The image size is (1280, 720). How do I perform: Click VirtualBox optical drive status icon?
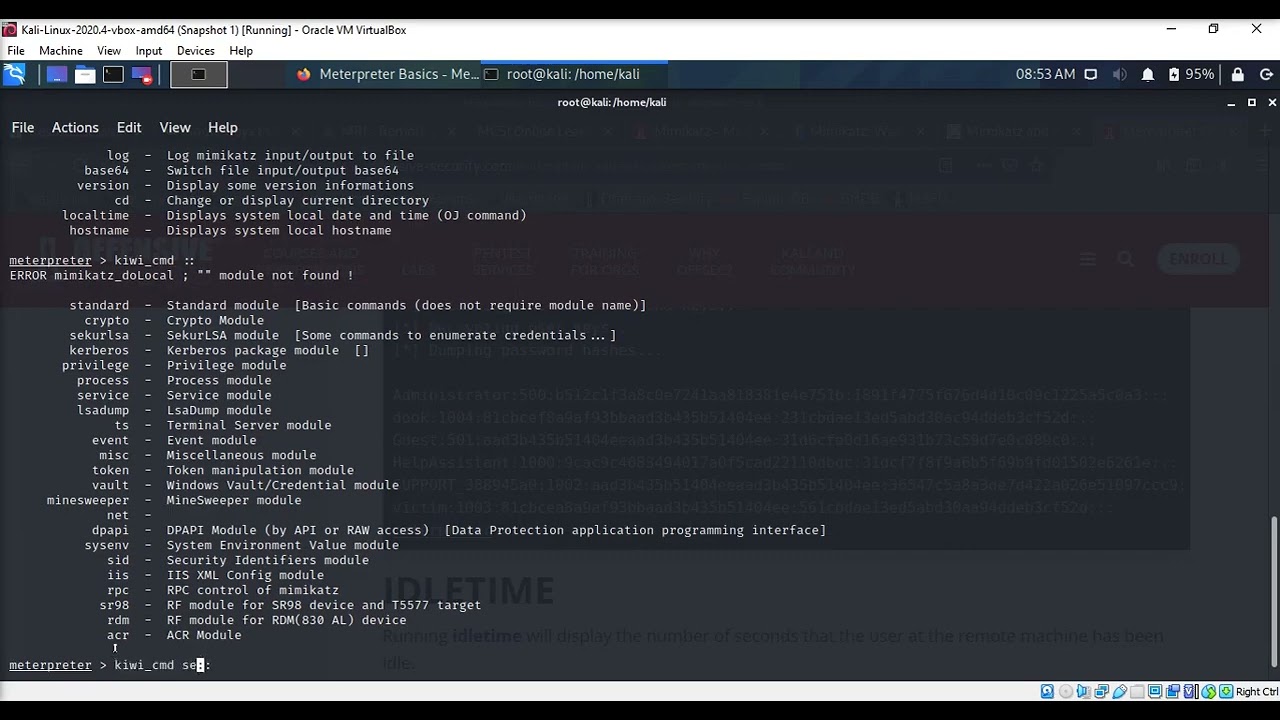click(1065, 691)
